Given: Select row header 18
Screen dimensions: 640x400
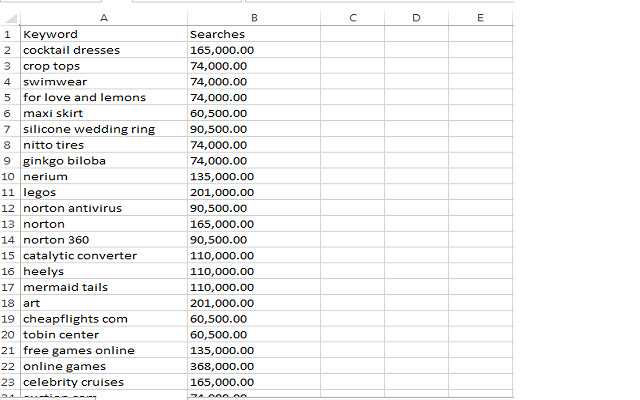Looking at the screenshot, I should coord(8,303).
